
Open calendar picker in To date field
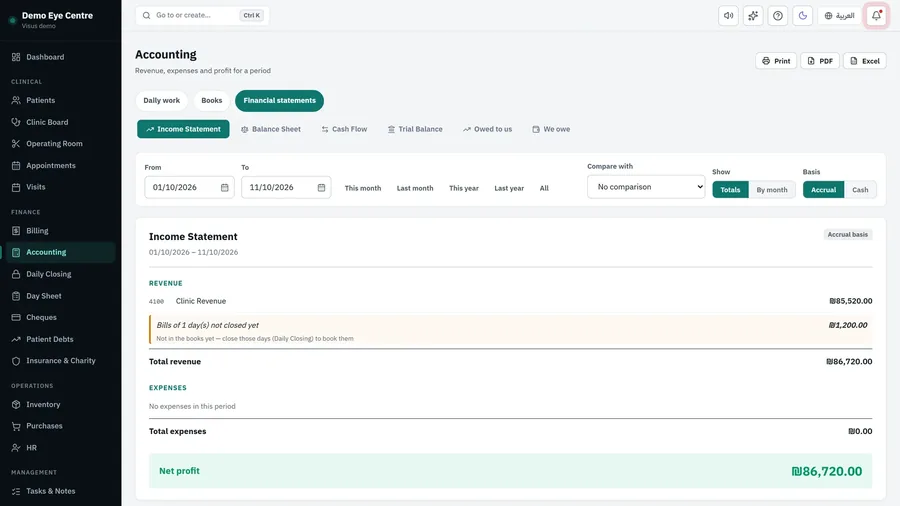click(321, 188)
